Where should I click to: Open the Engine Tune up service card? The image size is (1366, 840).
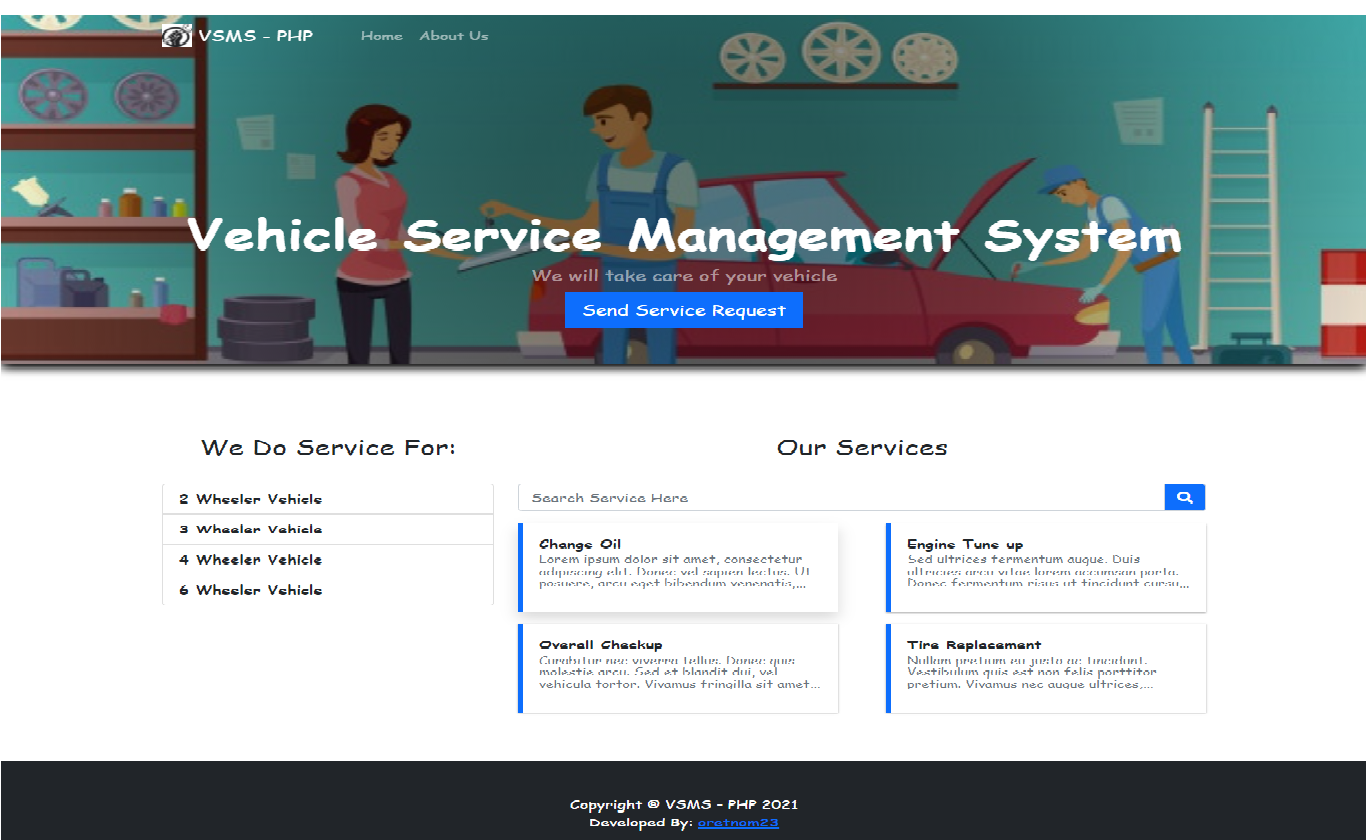coord(1046,567)
